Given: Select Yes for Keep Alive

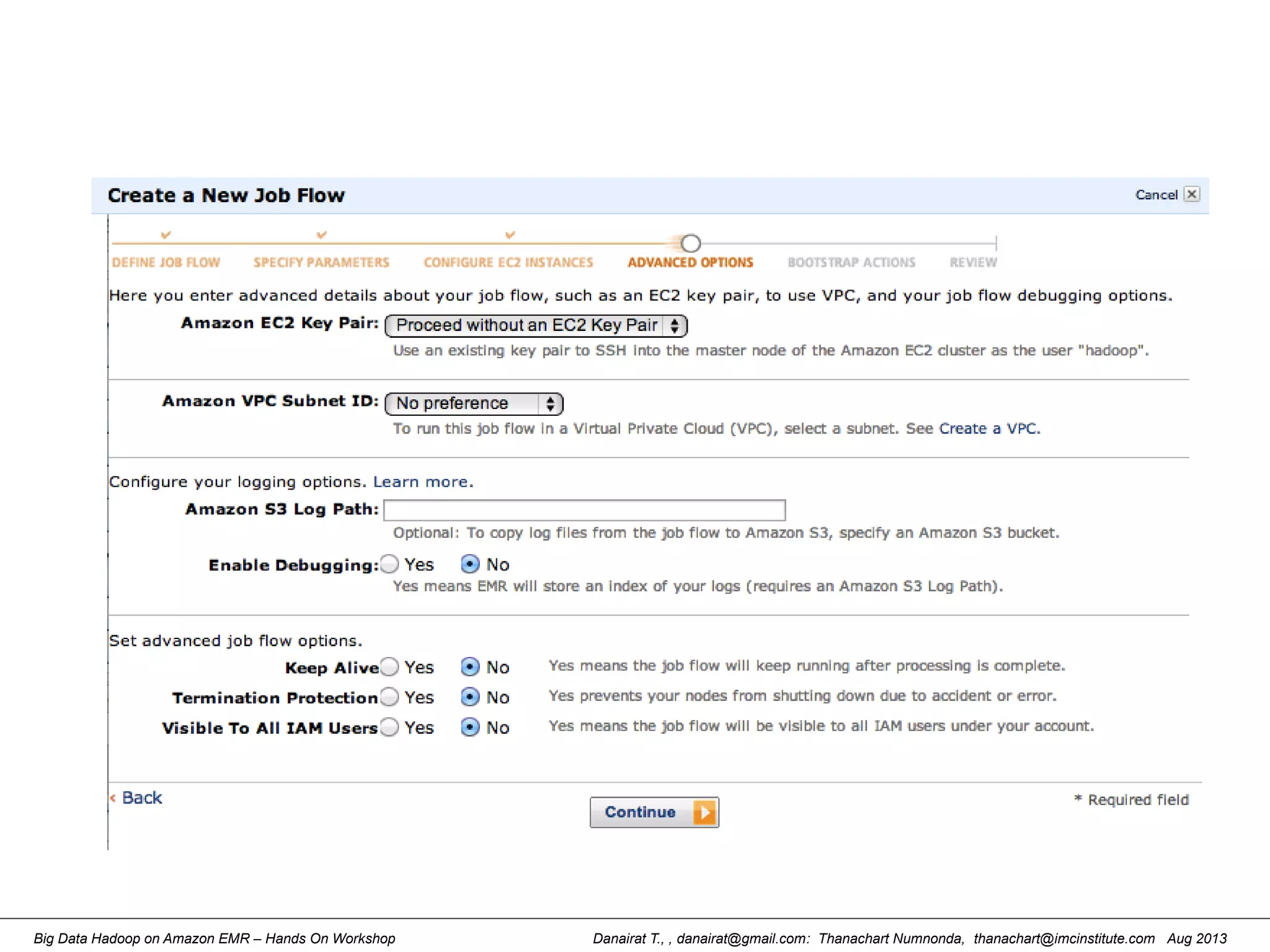Looking at the screenshot, I should tap(390, 667).
